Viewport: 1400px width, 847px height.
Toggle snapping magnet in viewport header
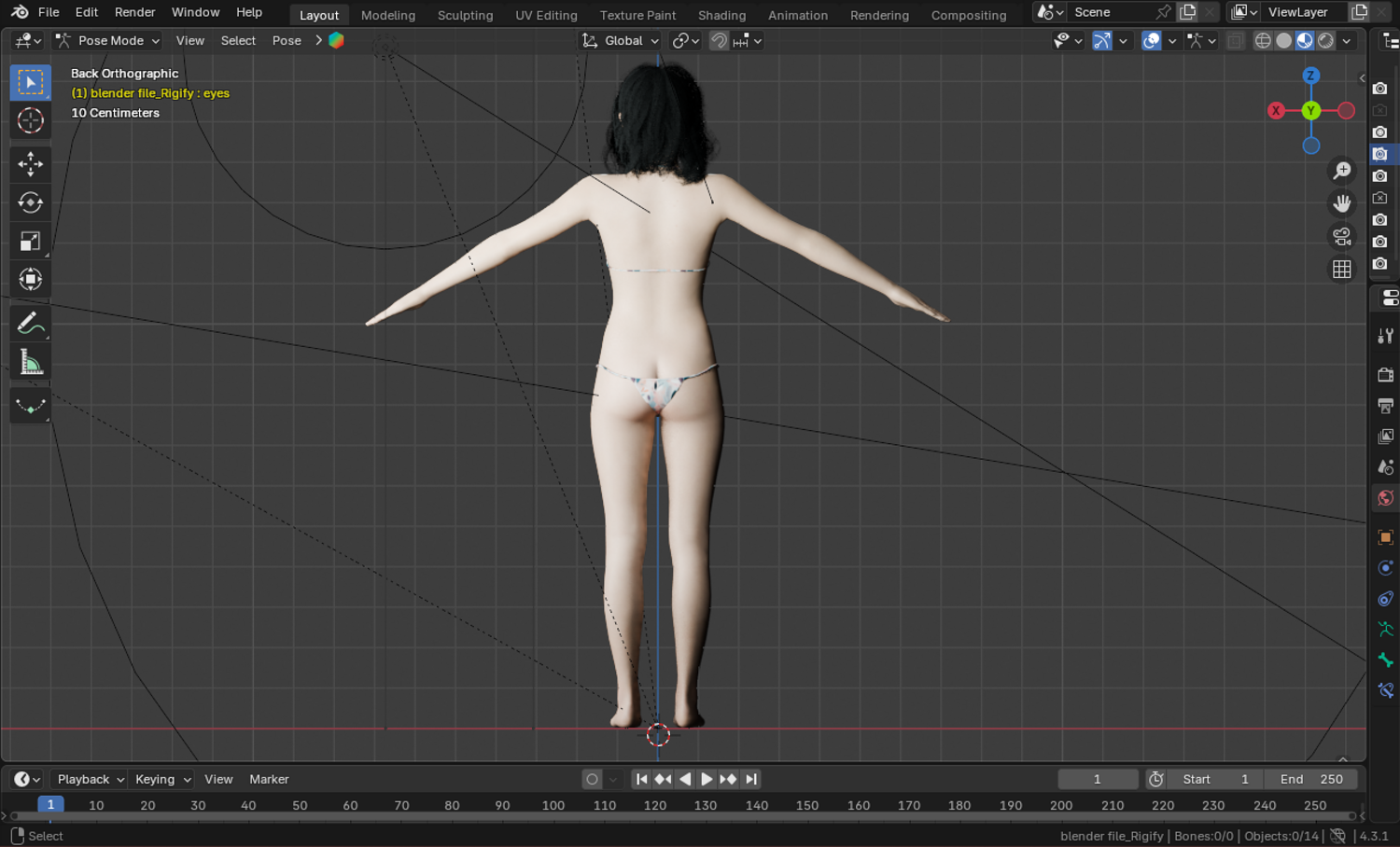(x=719, y=40)
